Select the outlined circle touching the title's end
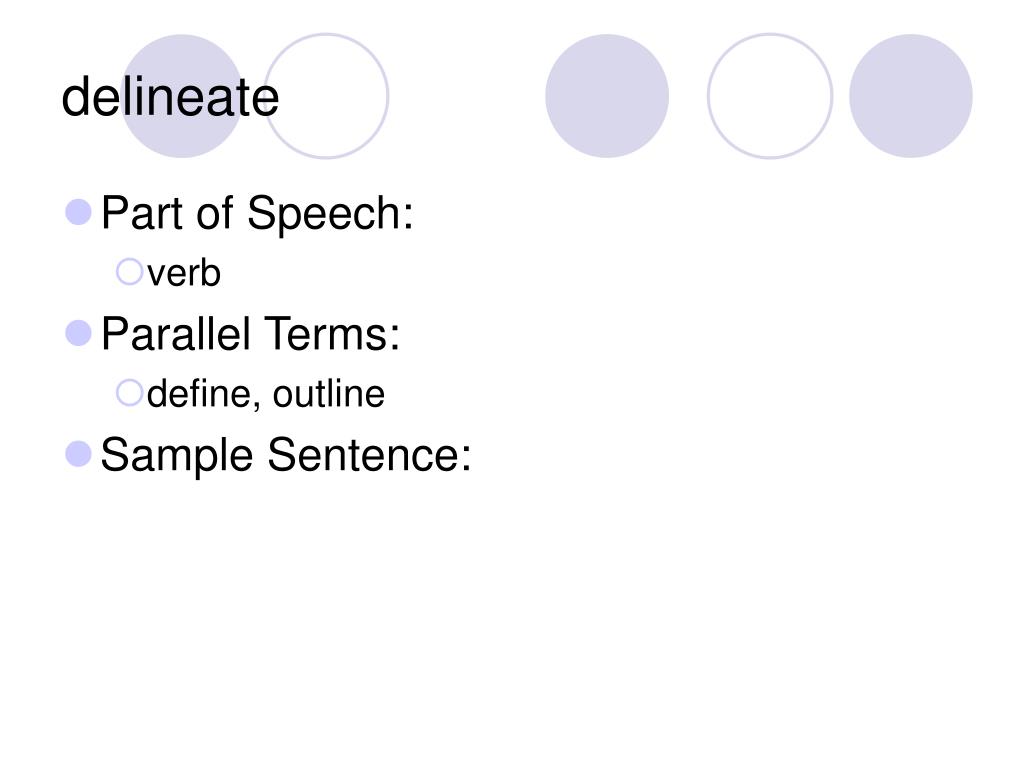 point(327,96)
